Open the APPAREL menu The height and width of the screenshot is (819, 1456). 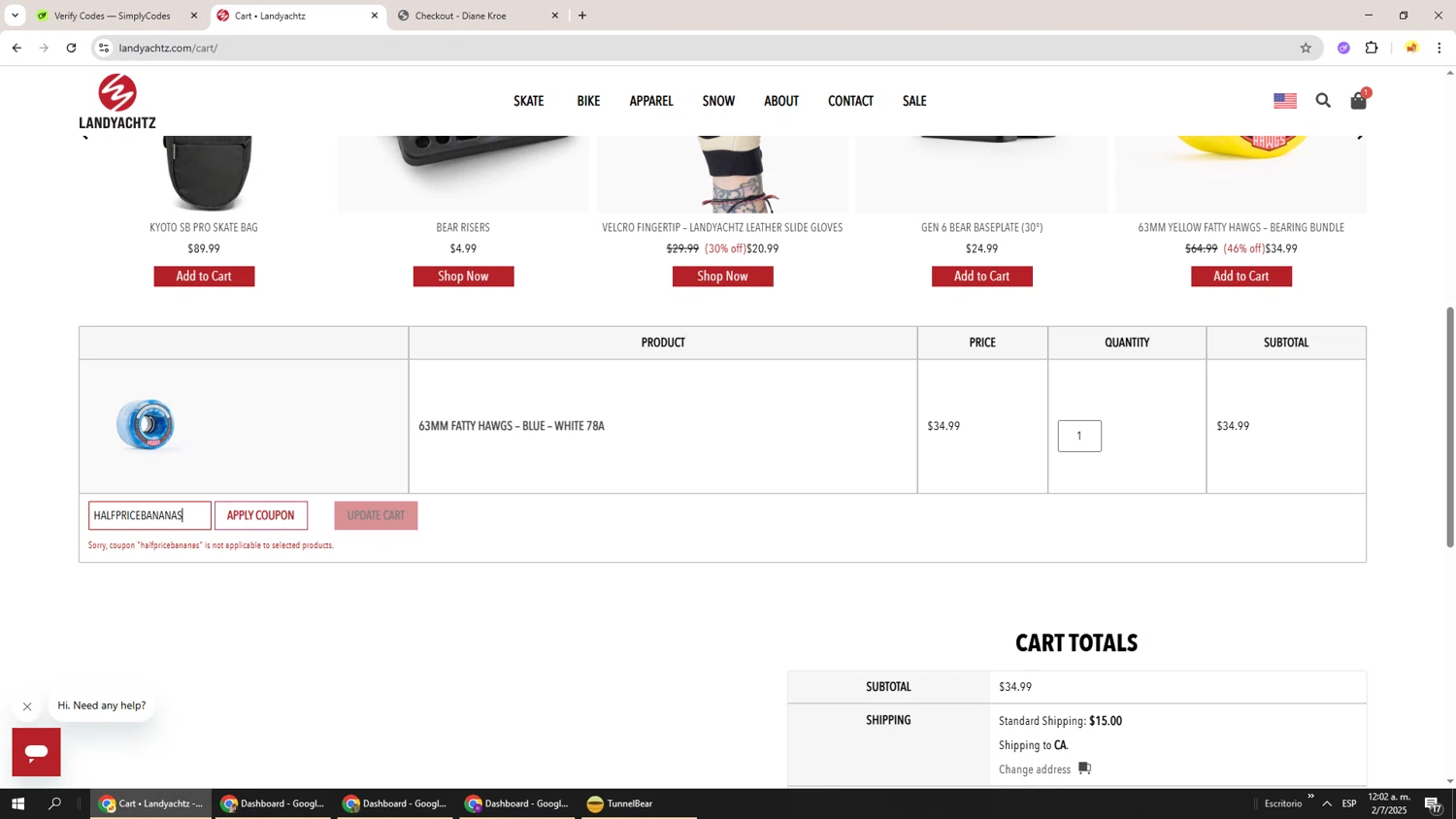[x=651, y=101]
